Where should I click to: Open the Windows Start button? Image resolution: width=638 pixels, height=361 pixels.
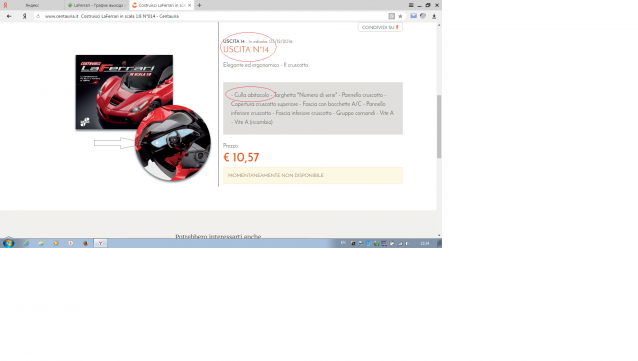click(8, 243)
